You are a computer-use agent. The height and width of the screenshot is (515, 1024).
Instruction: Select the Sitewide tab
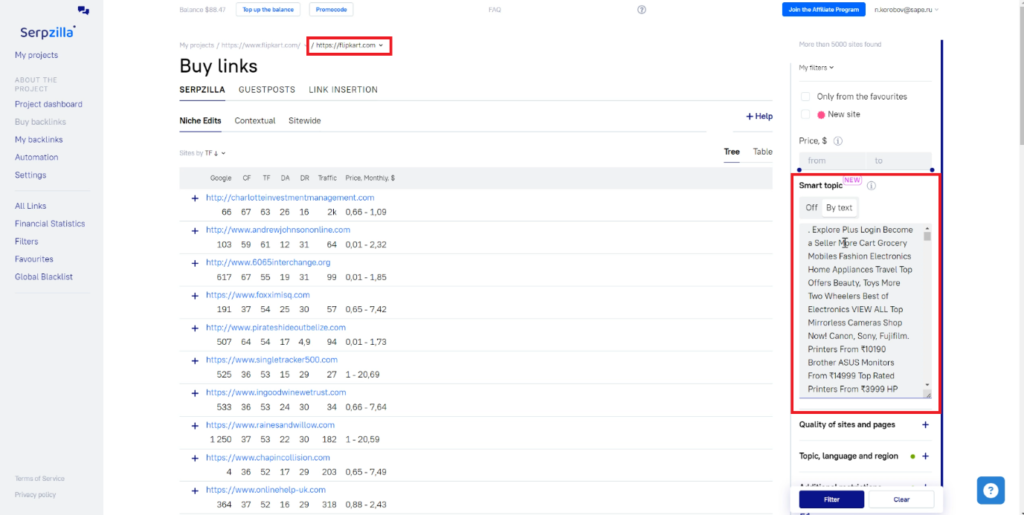304,121
